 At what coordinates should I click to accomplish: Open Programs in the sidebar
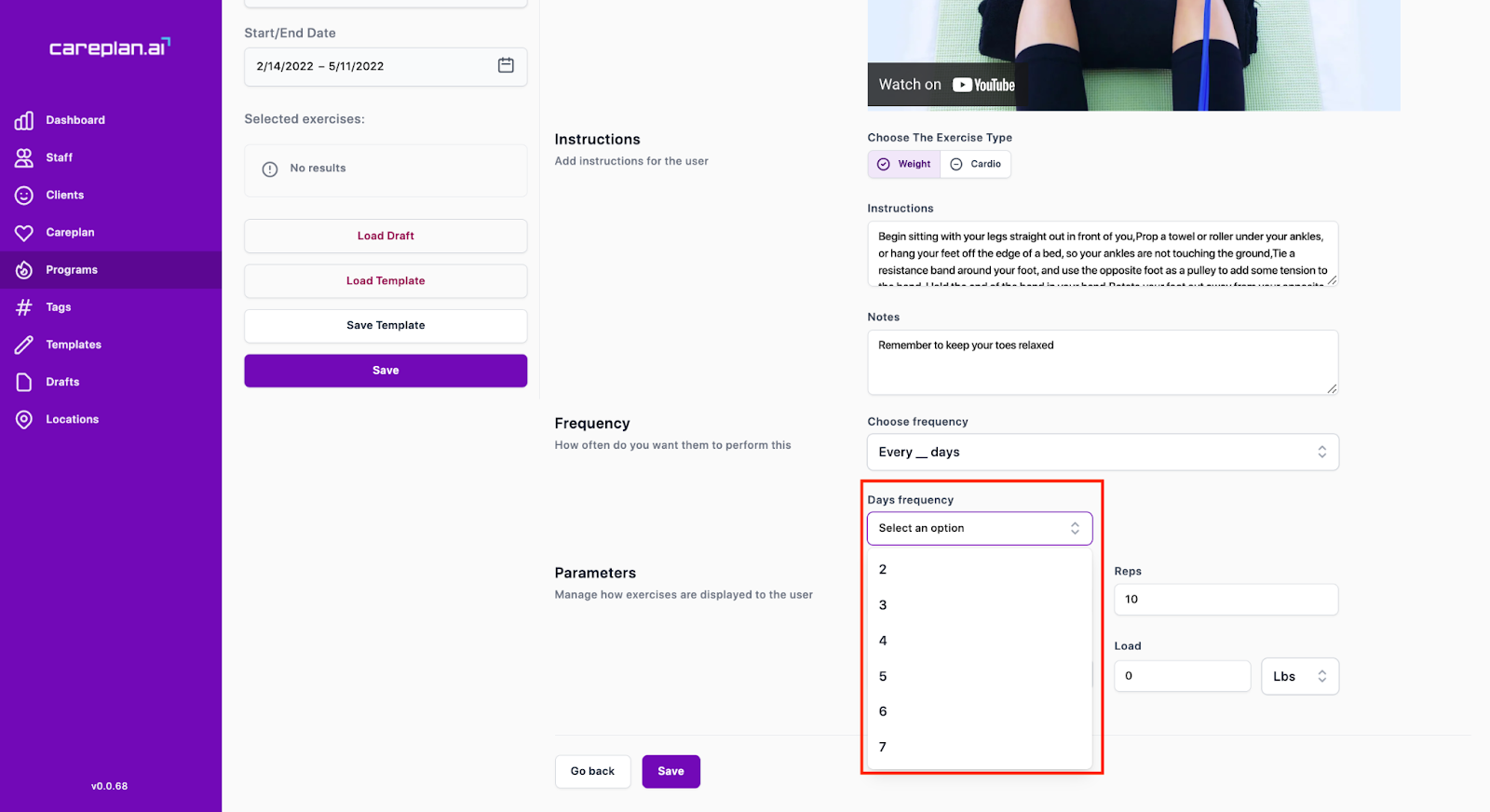click(x=72, y=270)
